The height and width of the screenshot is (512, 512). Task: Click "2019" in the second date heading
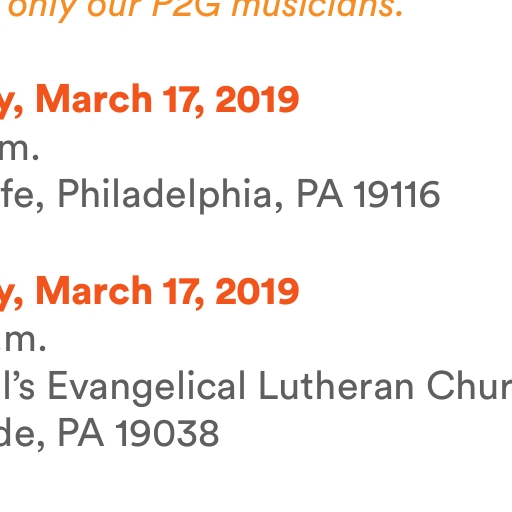pyautogui.click(x=257, y=292)
